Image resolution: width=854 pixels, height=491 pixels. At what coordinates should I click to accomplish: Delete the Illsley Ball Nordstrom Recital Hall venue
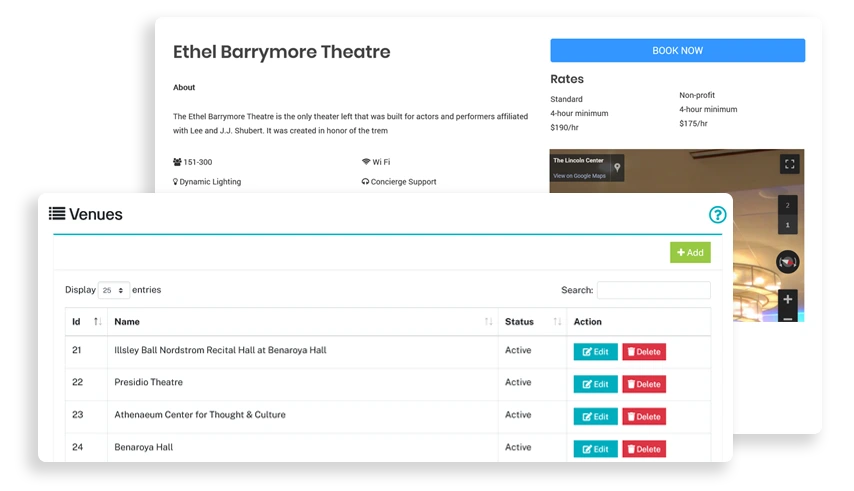[x=644, y=352]
